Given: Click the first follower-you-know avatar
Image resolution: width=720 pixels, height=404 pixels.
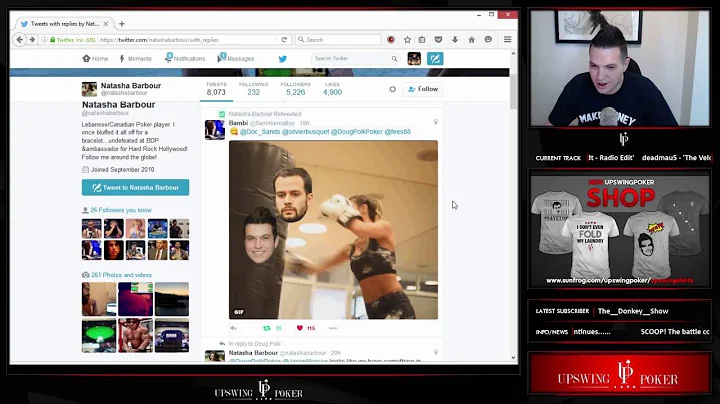Looking at the screenshot, I should (x=91, y=229).
